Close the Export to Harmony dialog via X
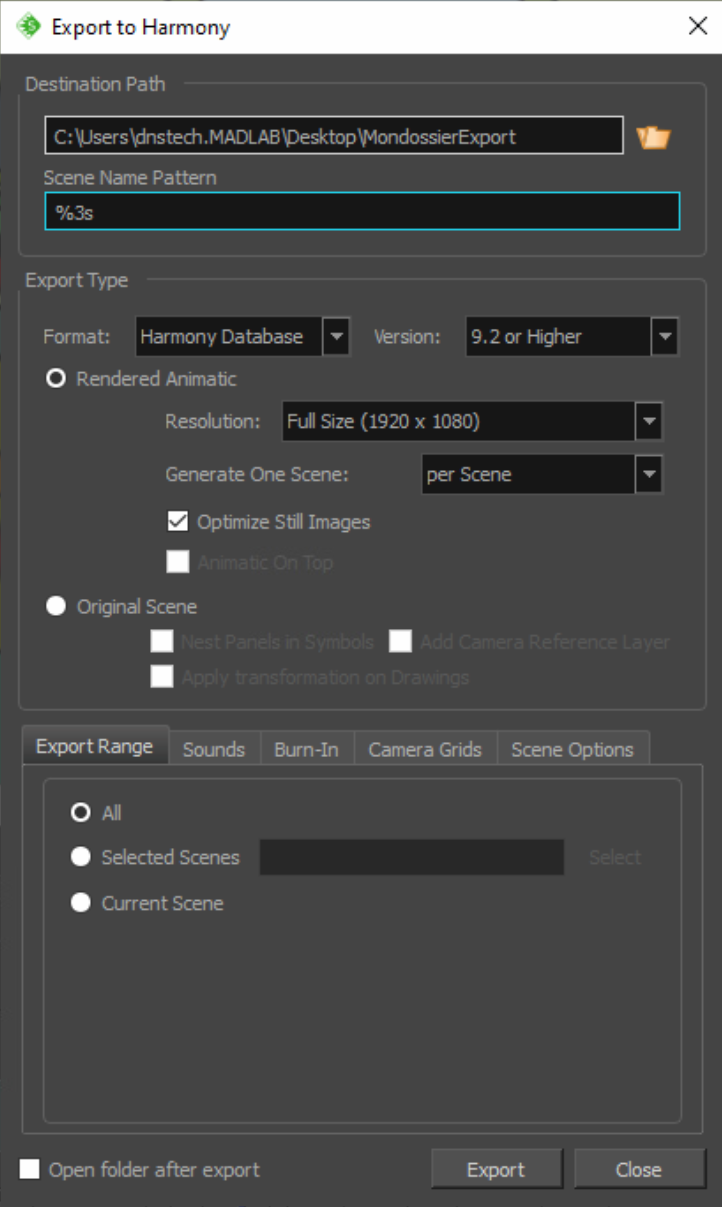722x1207 pixels. pyautogui.click(x=698, y=26)
